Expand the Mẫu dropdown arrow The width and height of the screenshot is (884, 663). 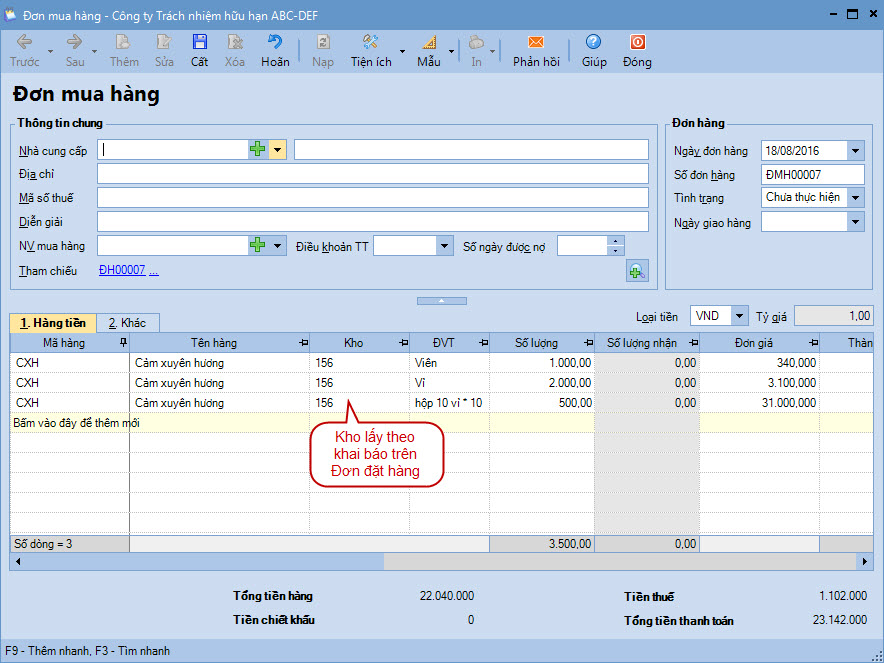[452, 51]
